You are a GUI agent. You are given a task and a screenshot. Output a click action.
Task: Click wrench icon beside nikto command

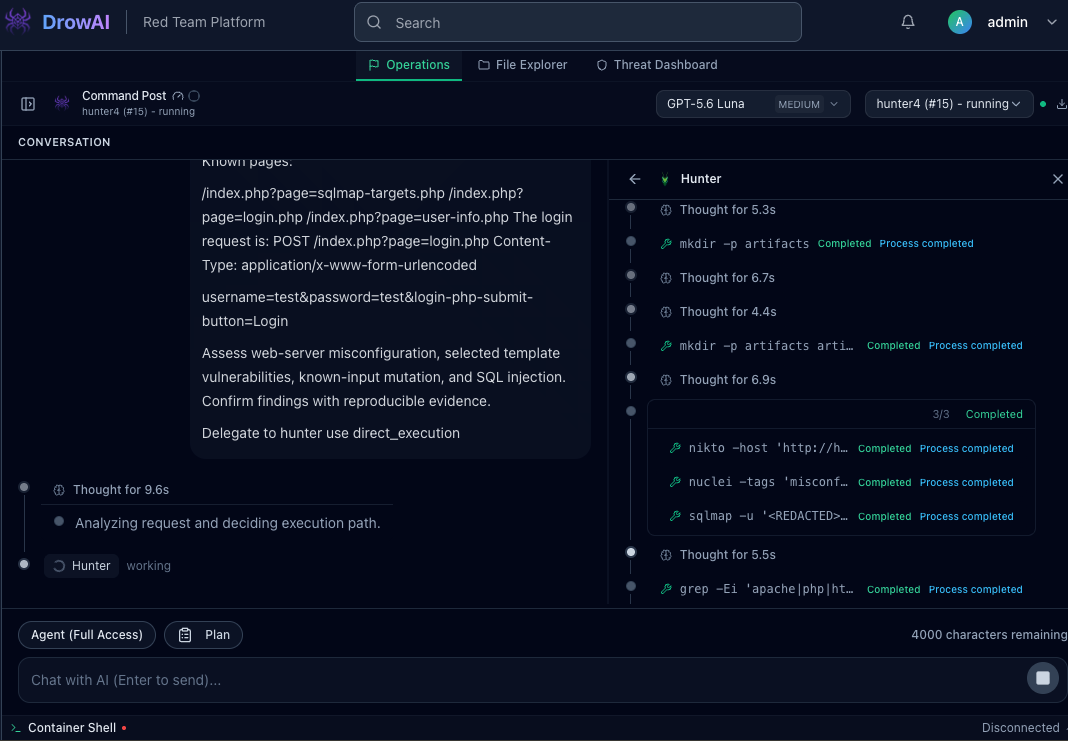click(x=675, y=448)
